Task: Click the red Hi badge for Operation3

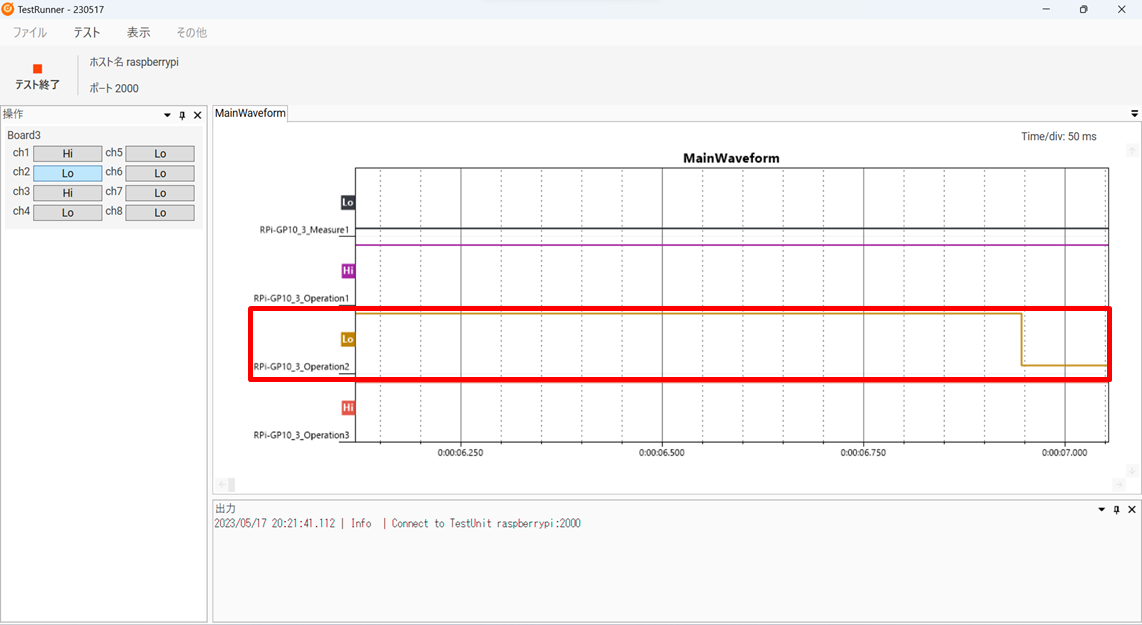Action: click(348, 408)
